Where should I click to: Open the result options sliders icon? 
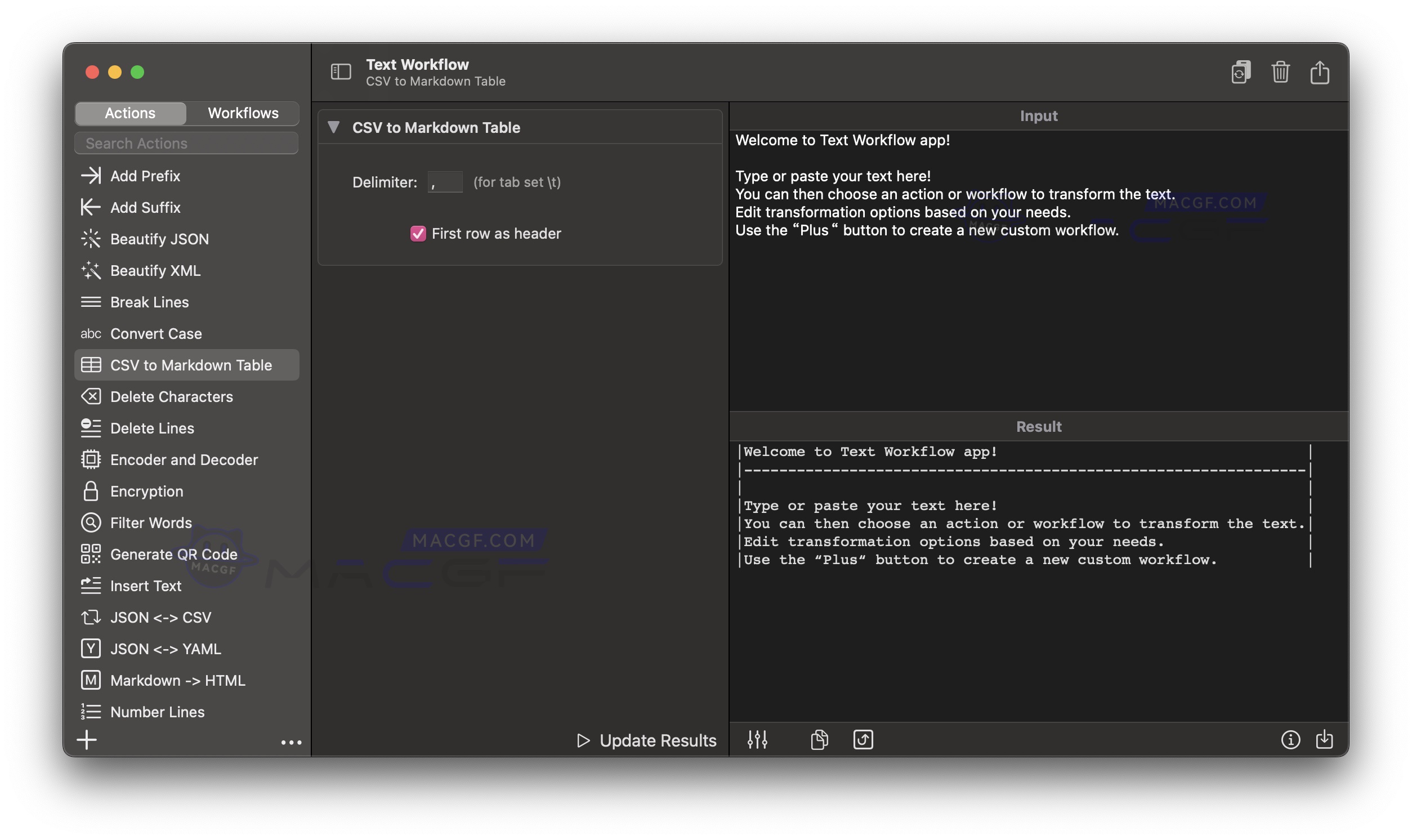point(758,740)
